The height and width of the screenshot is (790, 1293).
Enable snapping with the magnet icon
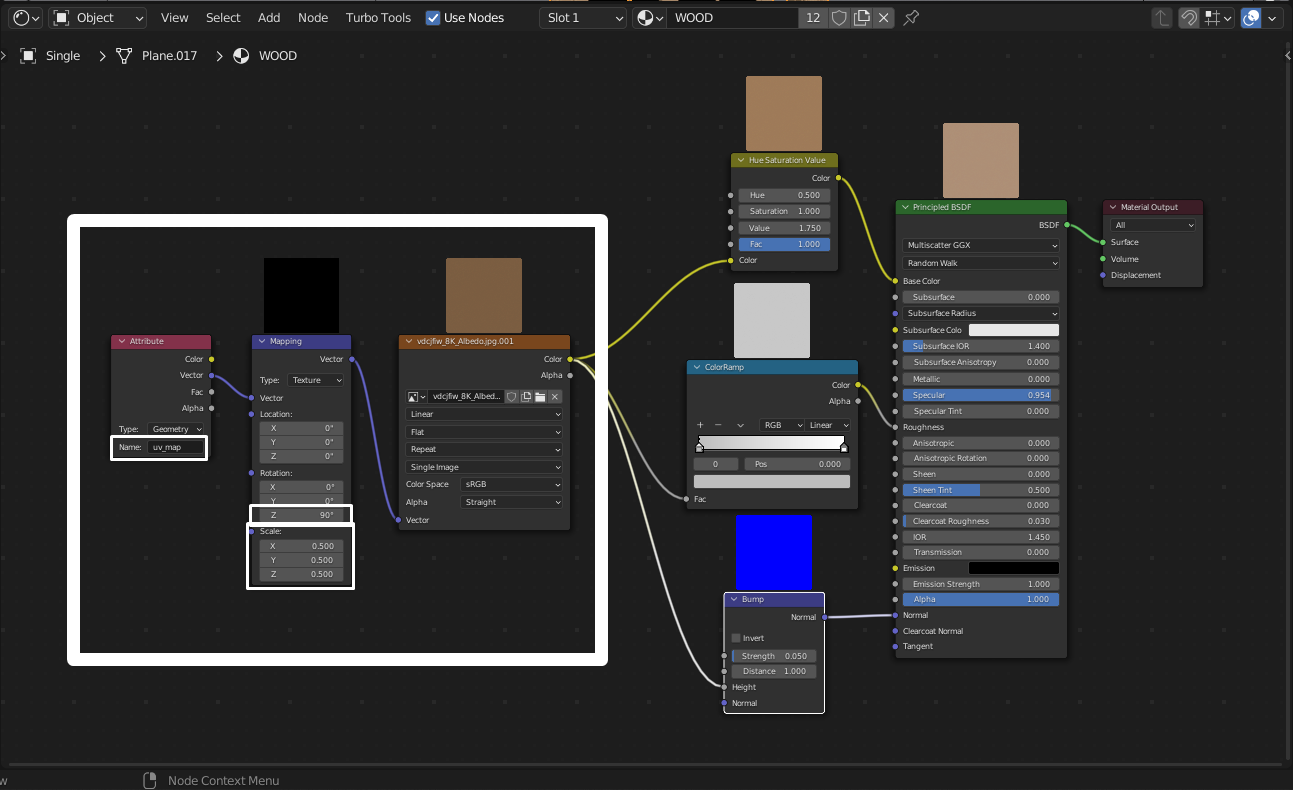(x=1189, y=17)
